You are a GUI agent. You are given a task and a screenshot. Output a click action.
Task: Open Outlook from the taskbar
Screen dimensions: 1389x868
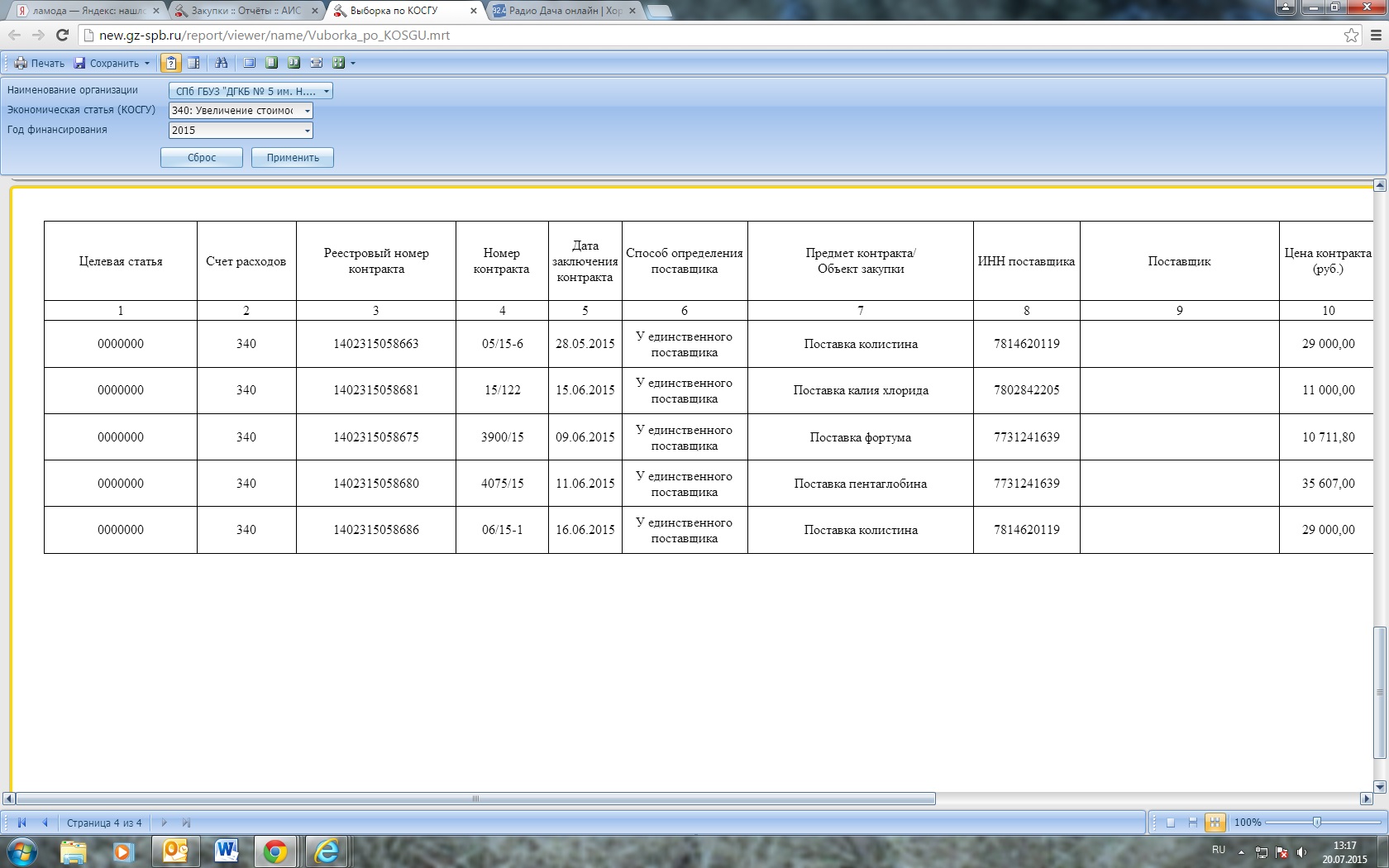pyautogui.click(x=174, y=851)
